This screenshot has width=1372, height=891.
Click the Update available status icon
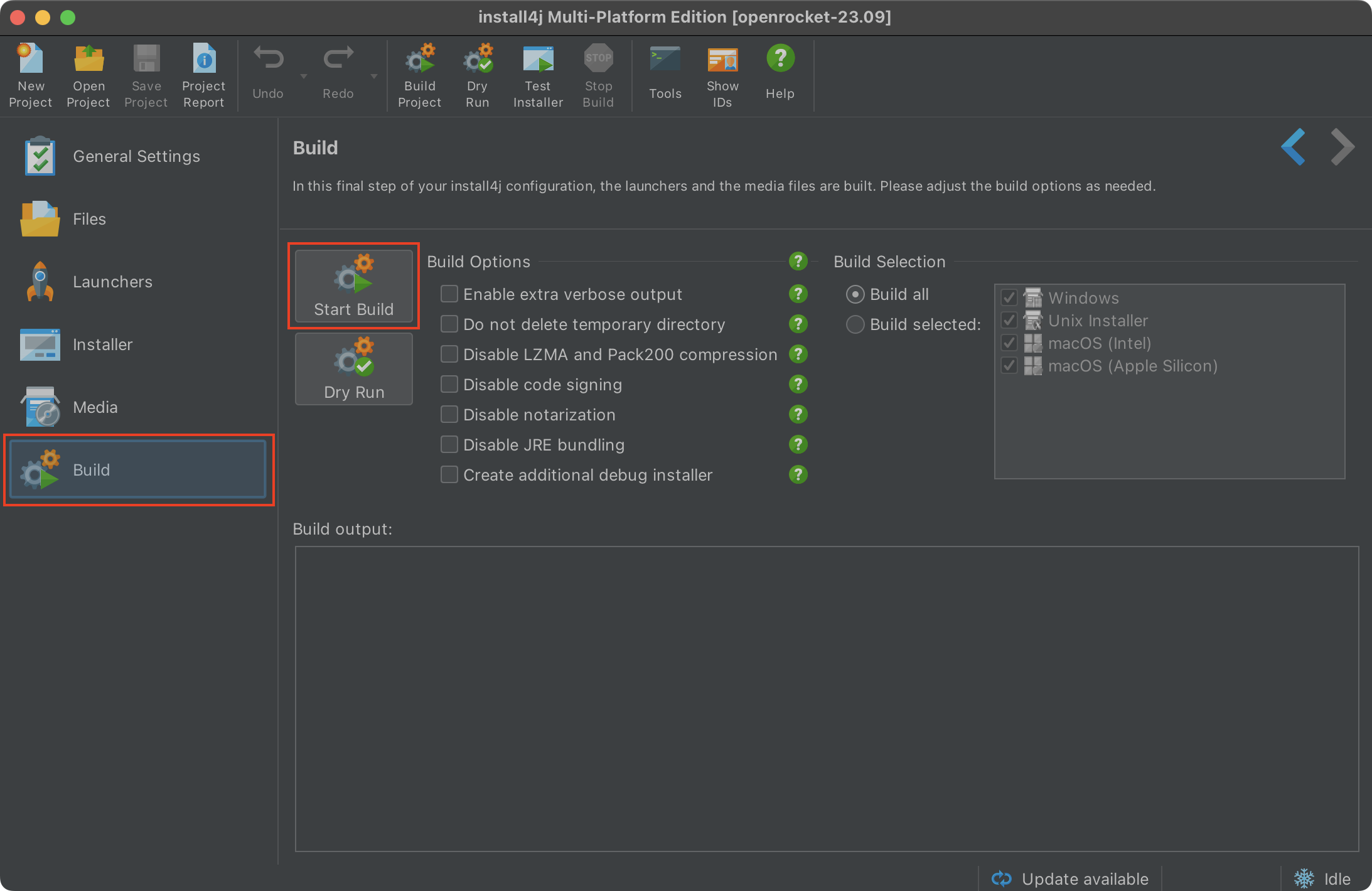pyautogui.click(x=1001, y=879)
